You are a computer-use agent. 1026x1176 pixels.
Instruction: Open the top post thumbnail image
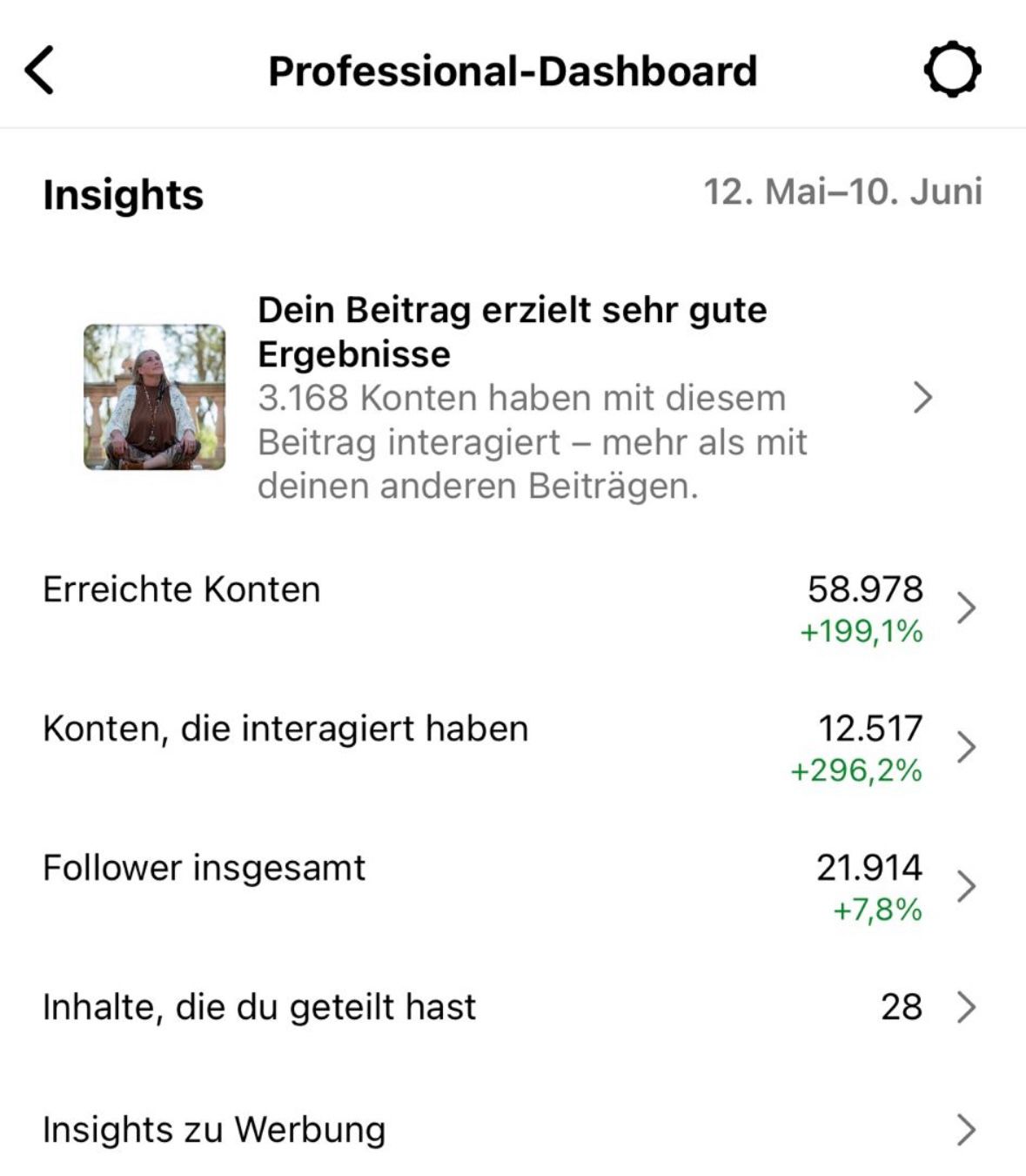click(154, 397)
